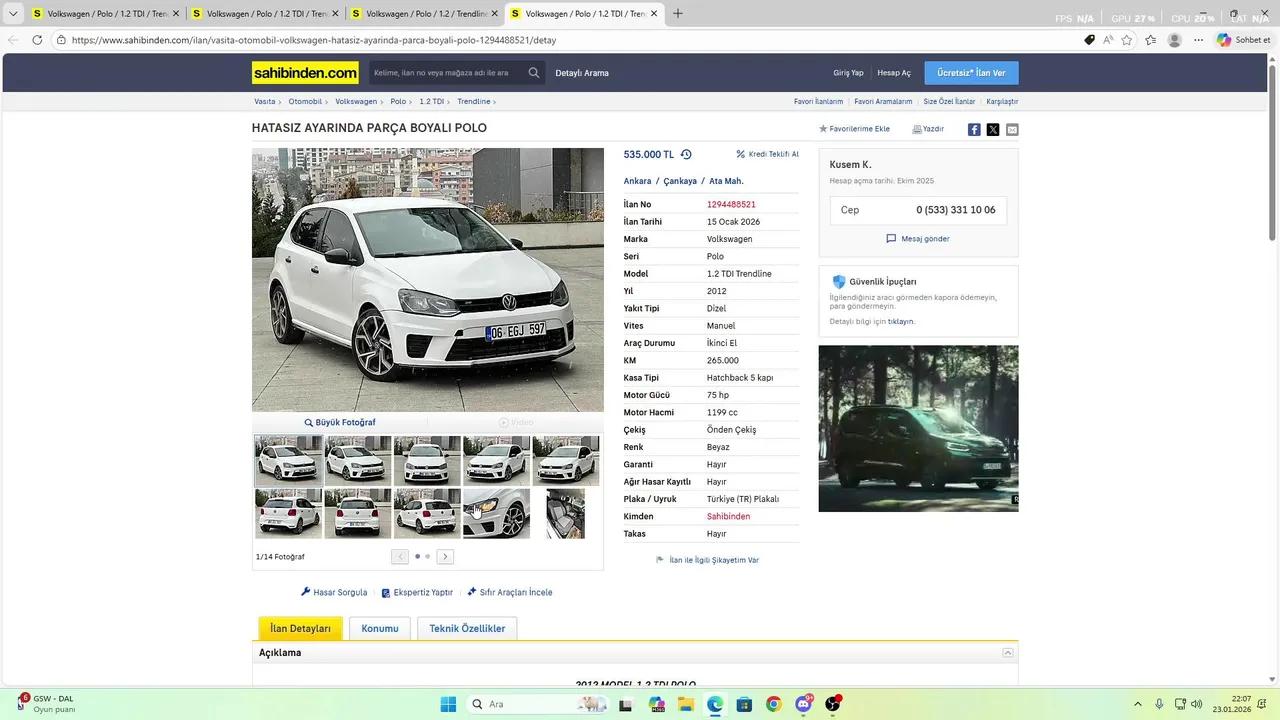Viewport: 1280px width, 720px height.
Task: Click Ücretsiz İlan Ver button
Action: [x=971, y=73]
